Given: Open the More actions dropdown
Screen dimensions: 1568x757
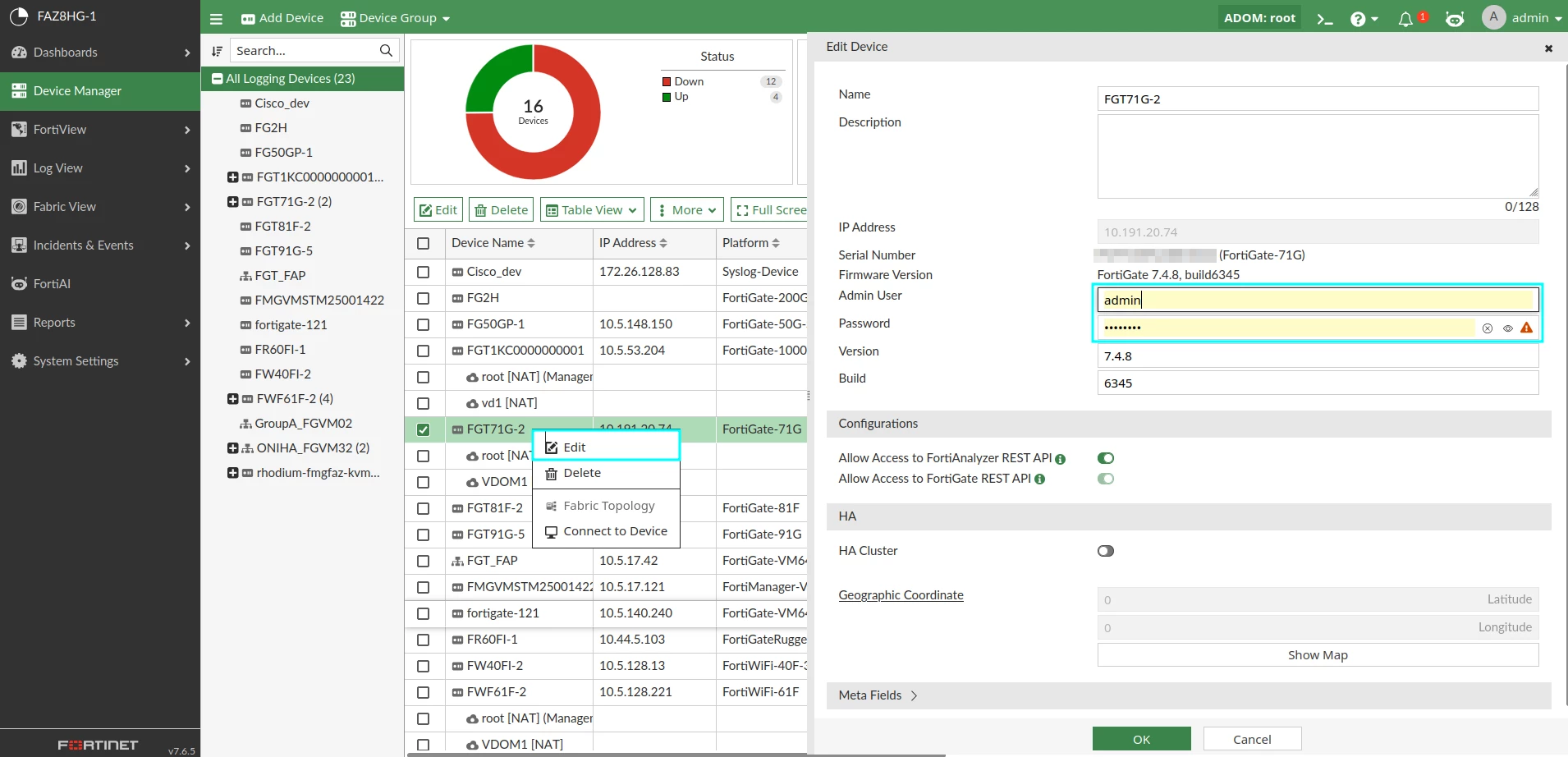Looking at the screenshot, I should (x=687, y=210).
